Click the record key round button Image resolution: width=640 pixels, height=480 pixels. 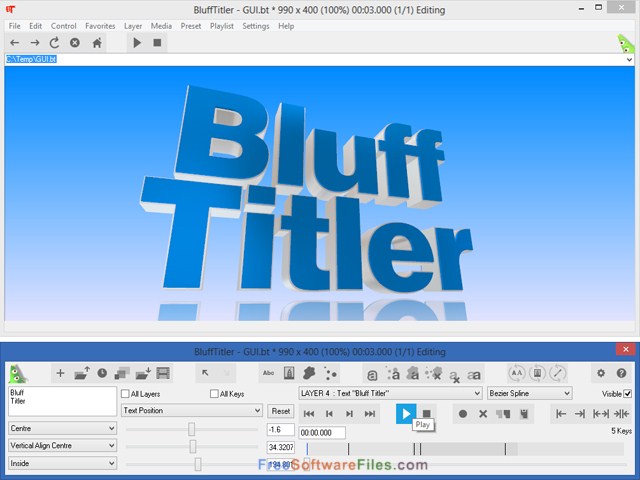(463, 414)
